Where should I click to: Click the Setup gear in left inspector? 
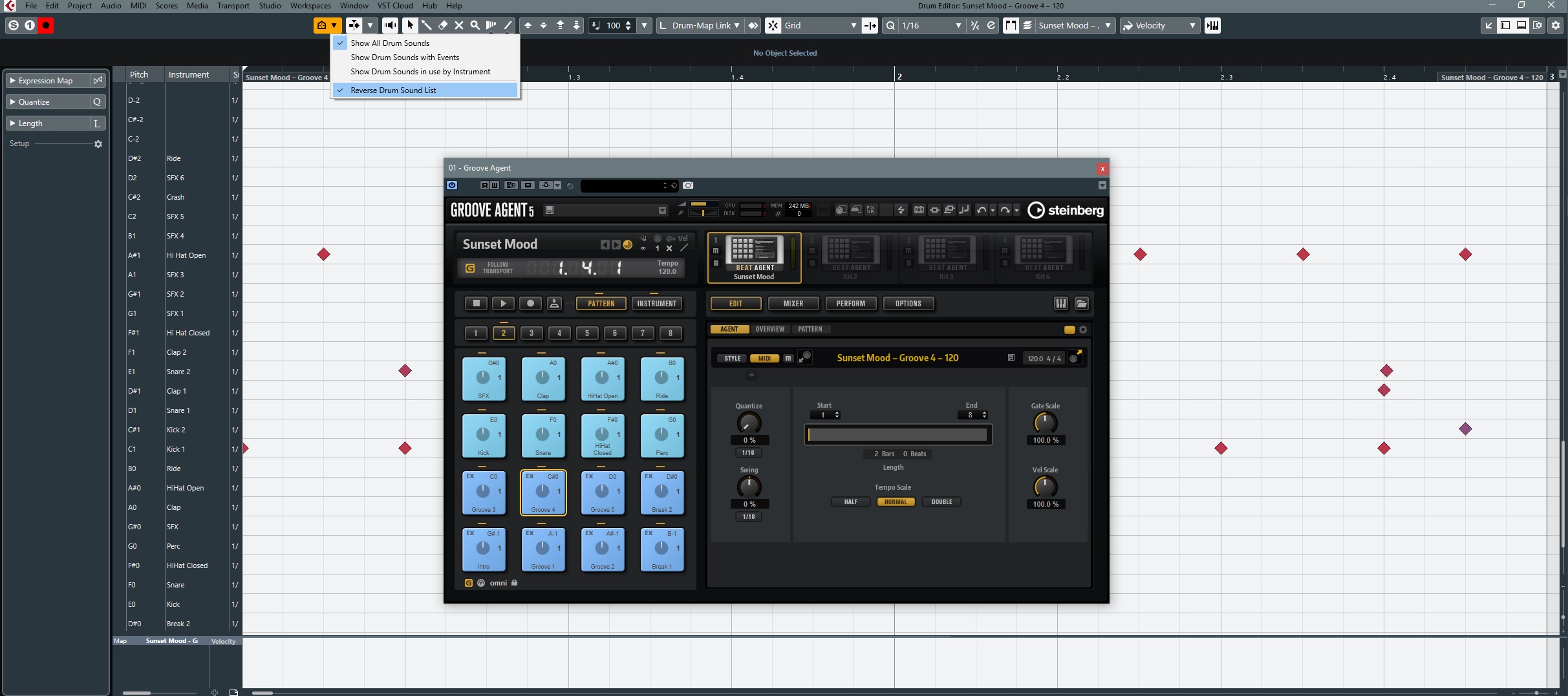pyautogui.click(x=98, y=144)
